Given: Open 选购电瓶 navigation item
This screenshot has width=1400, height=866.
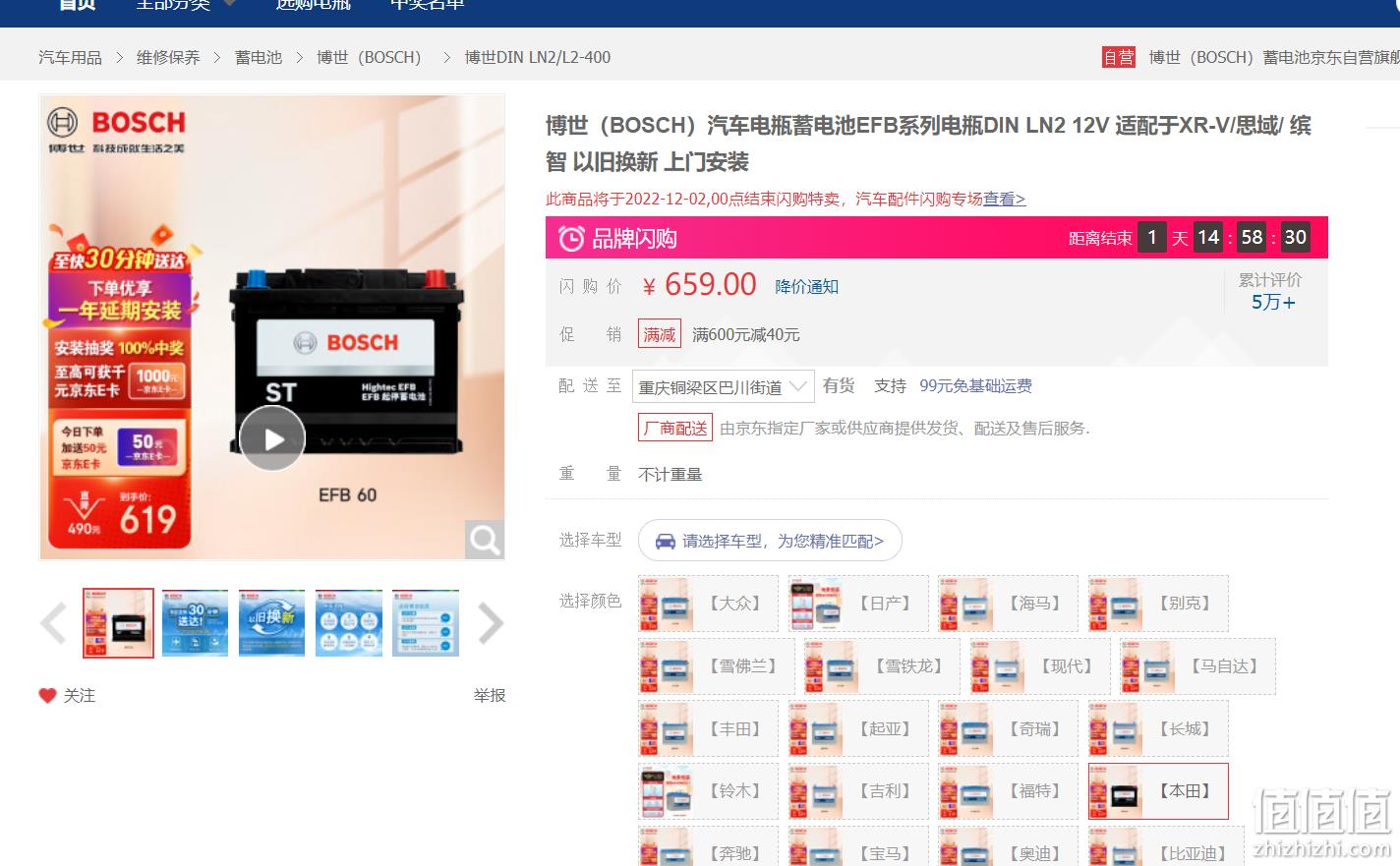Looking at the screenshot, I should point(313,5).
